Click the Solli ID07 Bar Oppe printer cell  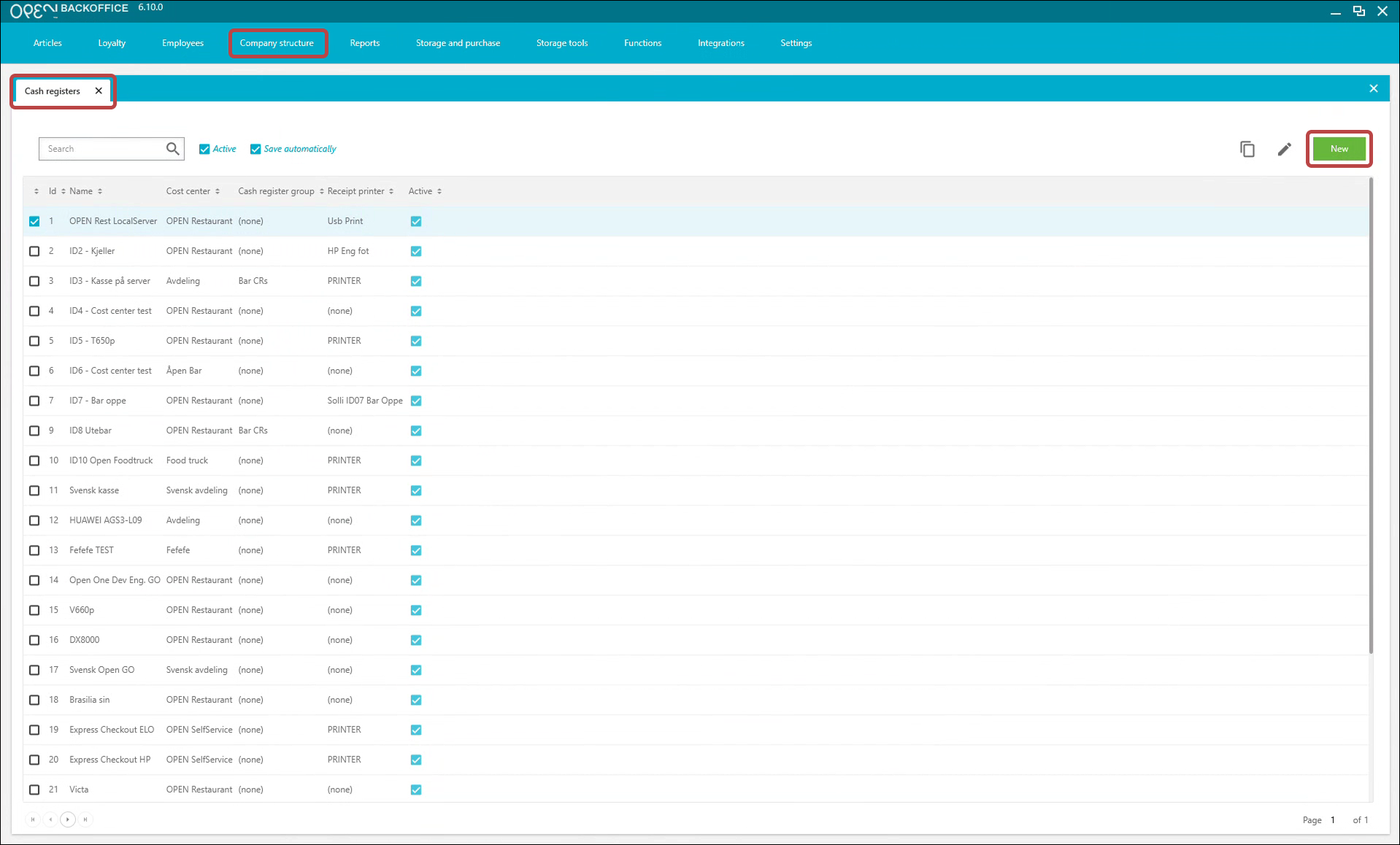[365, 401]
